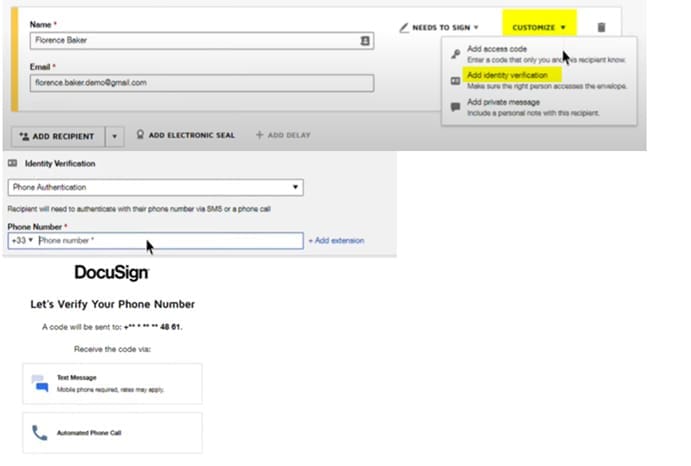Open the +33 country code dropdown
691x466 pixels.
coord(21,240)
